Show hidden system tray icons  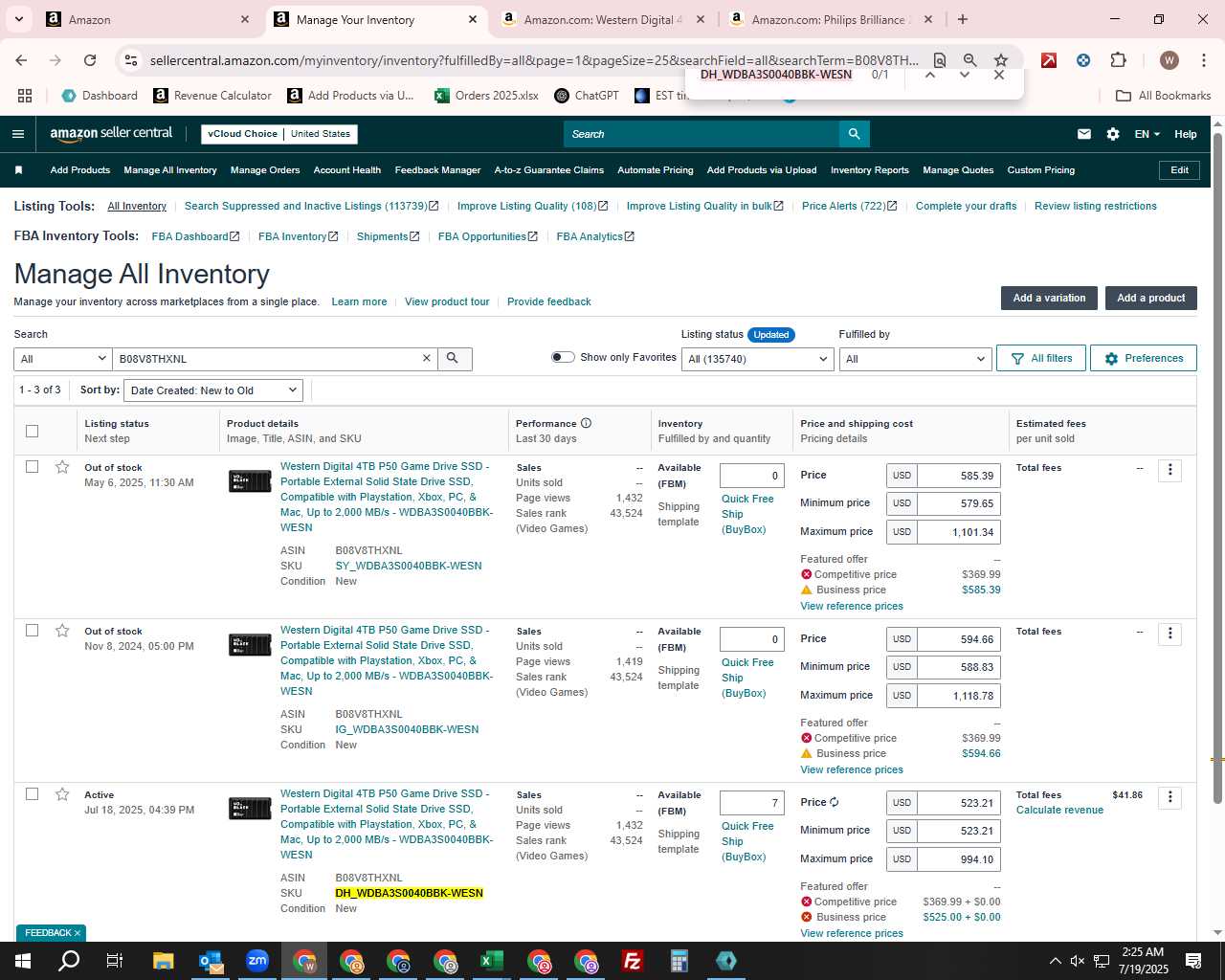(1055, 961)
